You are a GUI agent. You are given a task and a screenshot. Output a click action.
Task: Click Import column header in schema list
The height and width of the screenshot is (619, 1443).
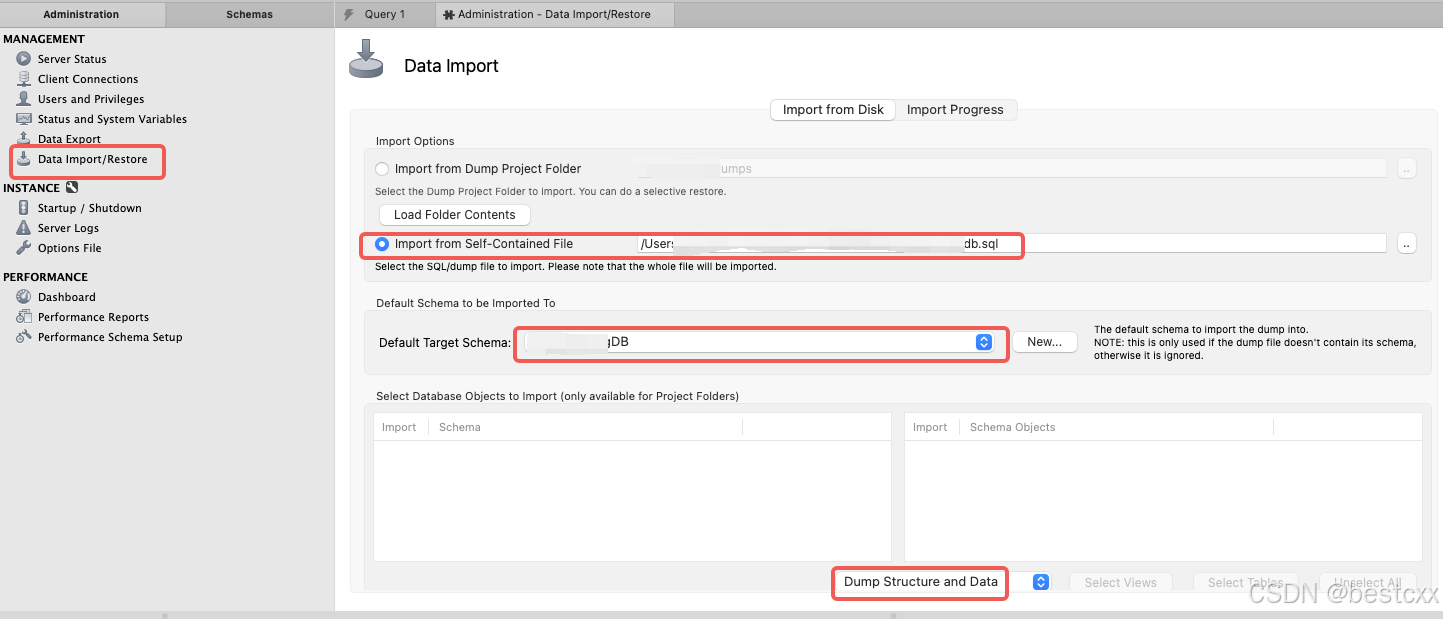pos(399,427)
